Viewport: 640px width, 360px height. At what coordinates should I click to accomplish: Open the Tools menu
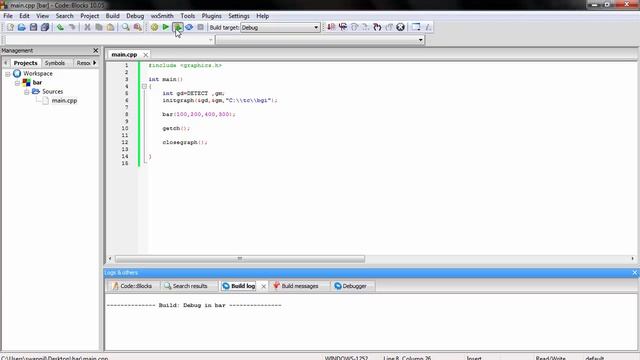pyautogui.click(x=188, y=16)
